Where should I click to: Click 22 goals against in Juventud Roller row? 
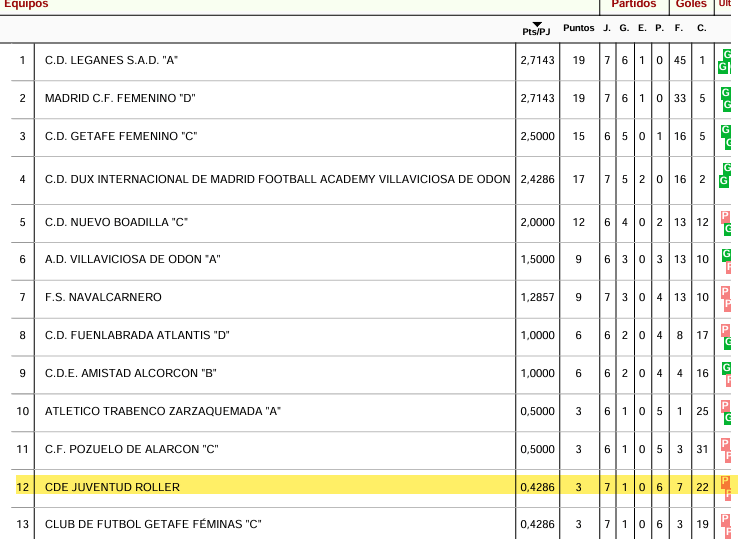tap(702, 487)
